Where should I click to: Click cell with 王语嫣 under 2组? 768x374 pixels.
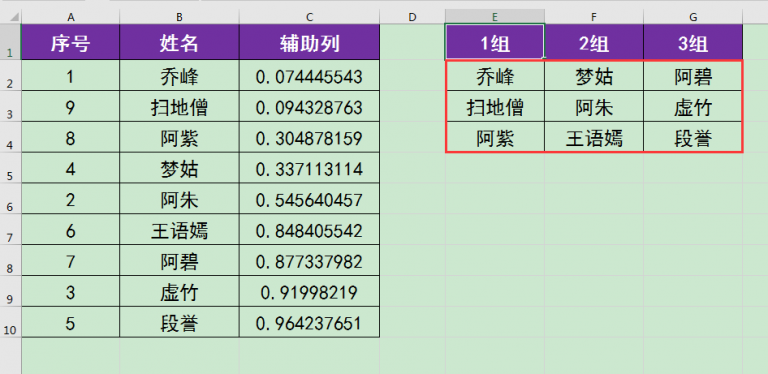(x=594, y=137)
